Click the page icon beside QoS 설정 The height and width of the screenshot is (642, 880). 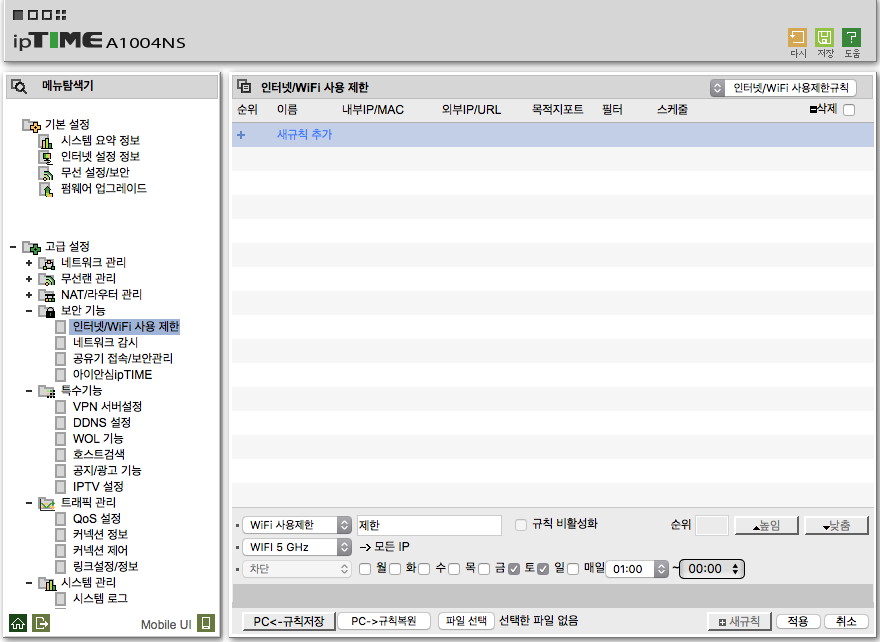(61, 519)
